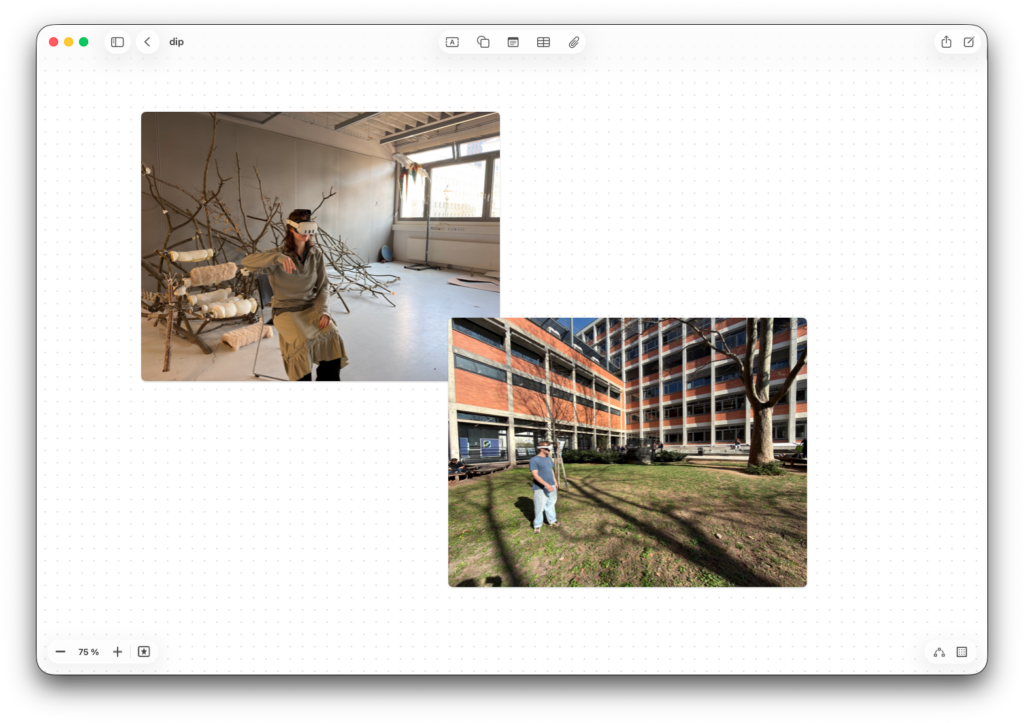1024x723 pixels.
Task: Insert a text box
Action: [452, 42]
